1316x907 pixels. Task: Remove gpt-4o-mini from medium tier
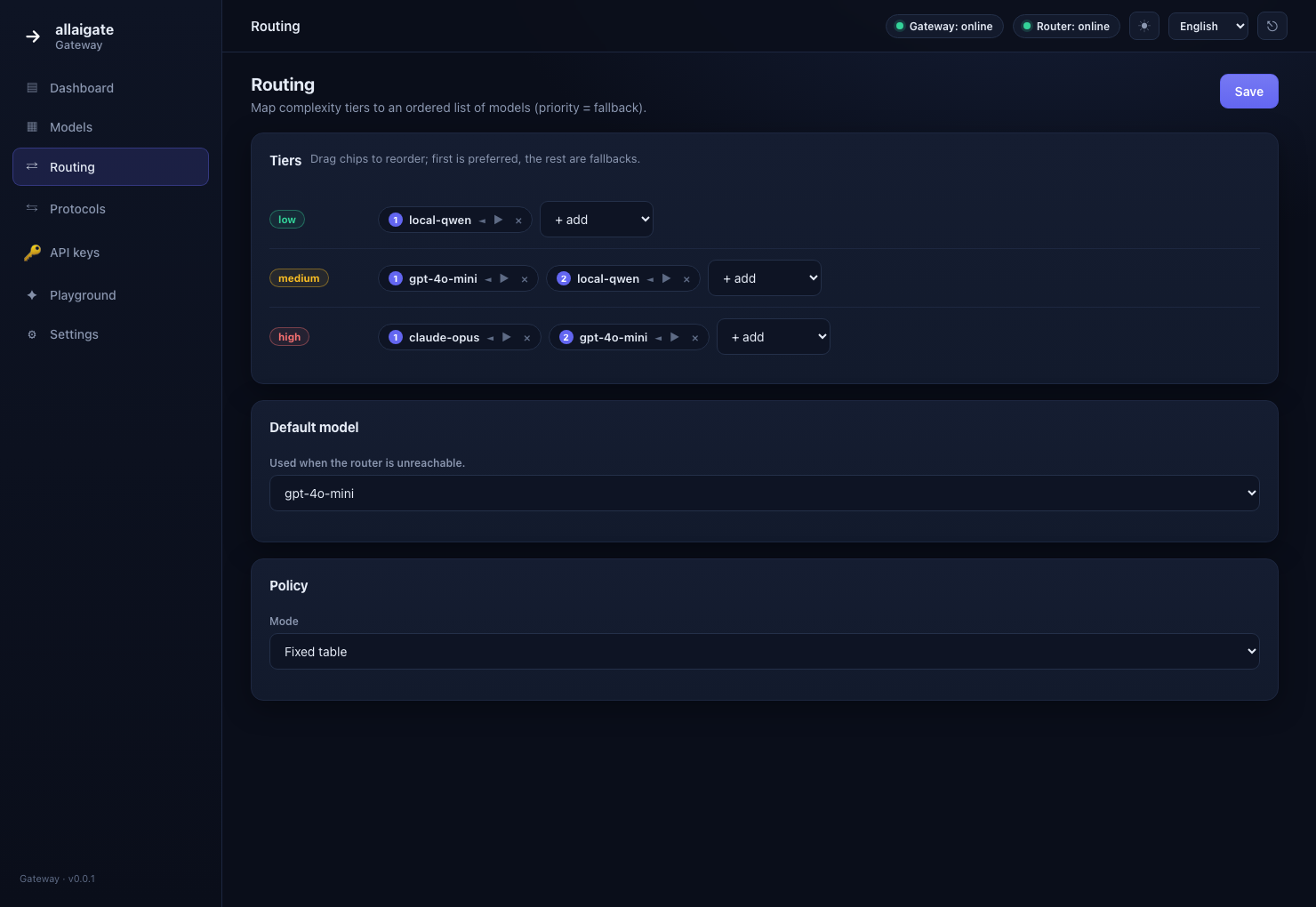point(525,279)
